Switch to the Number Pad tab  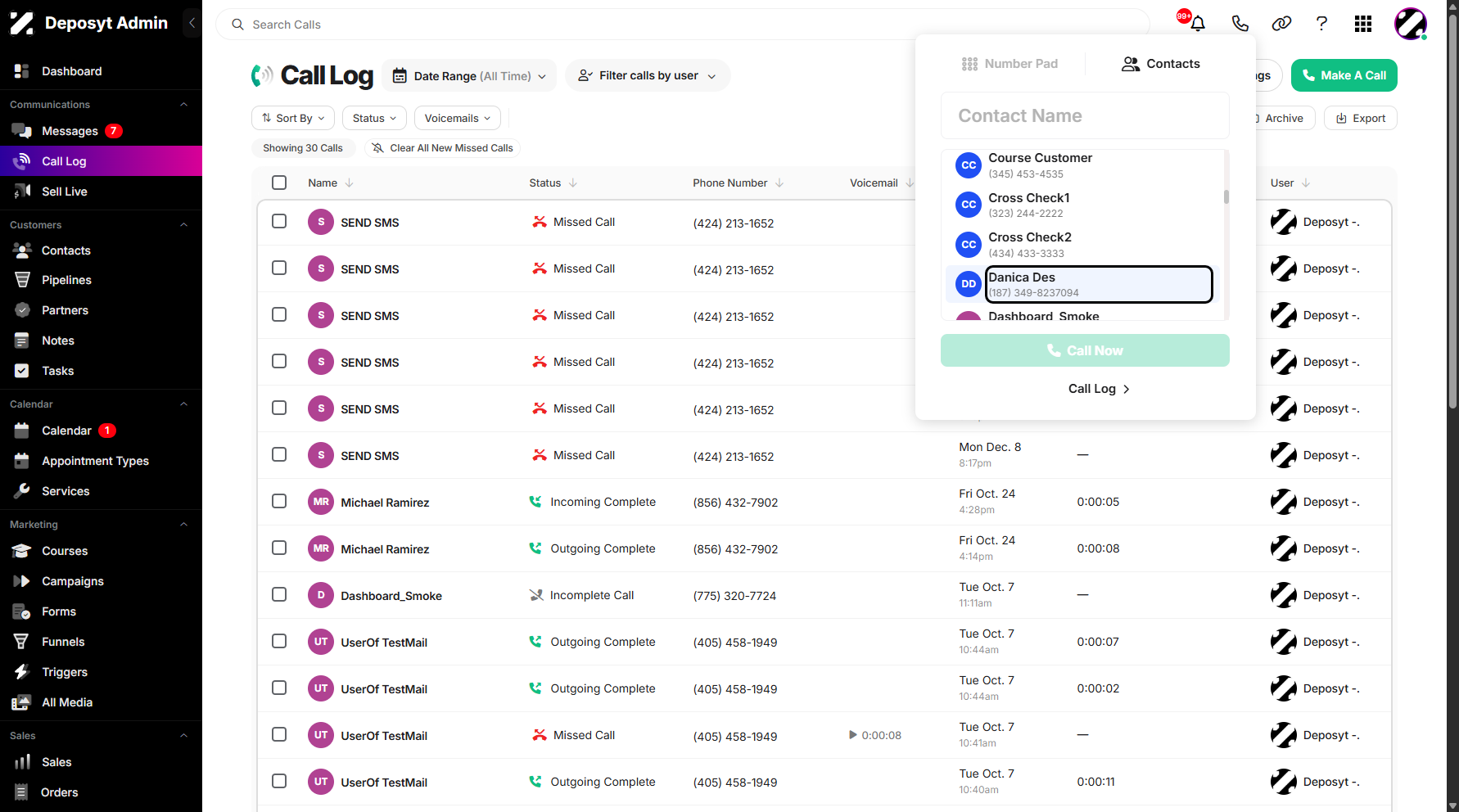pos(1010,64)
